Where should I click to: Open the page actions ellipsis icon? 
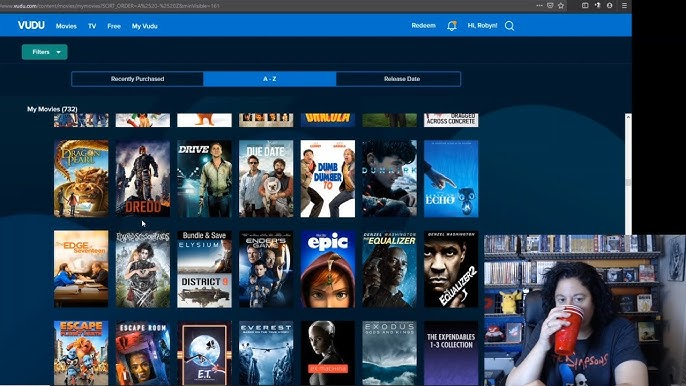coord(539,6)
